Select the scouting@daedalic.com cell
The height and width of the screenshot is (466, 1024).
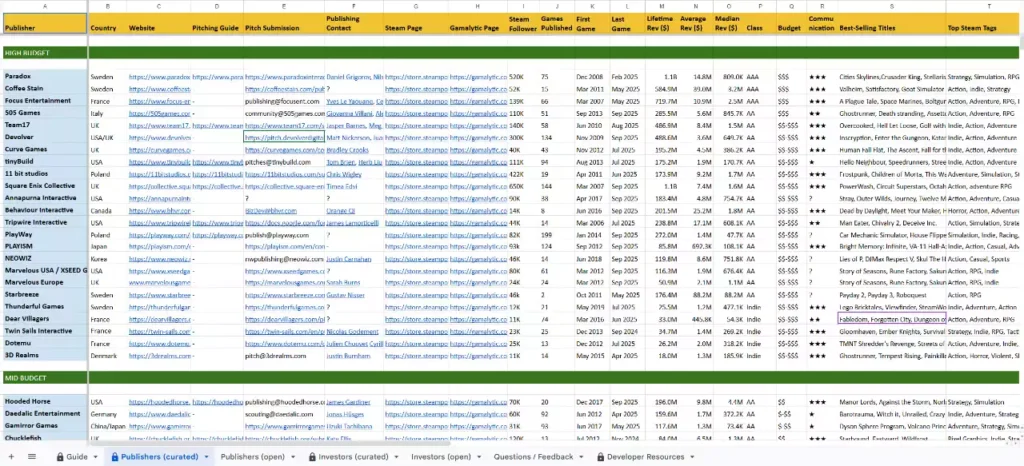click(284, 414)
